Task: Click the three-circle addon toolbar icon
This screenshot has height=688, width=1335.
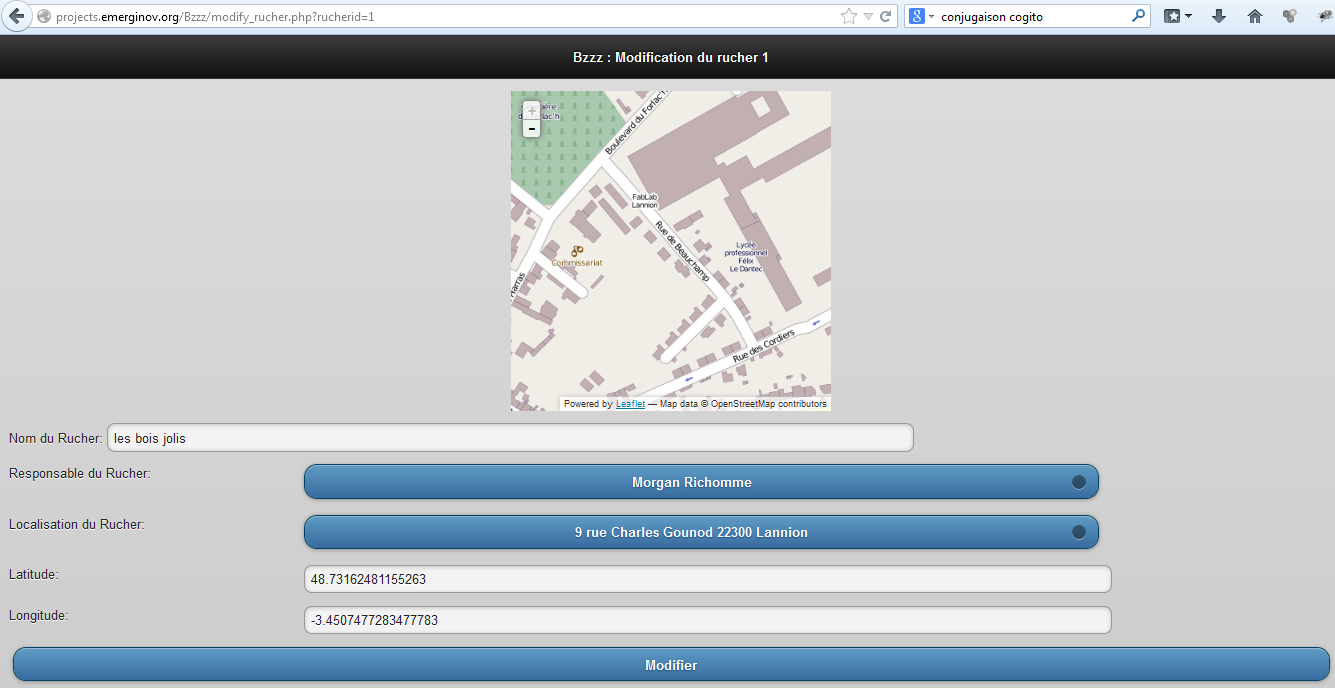Action: pyautogui.click(x=1290, y=16)
